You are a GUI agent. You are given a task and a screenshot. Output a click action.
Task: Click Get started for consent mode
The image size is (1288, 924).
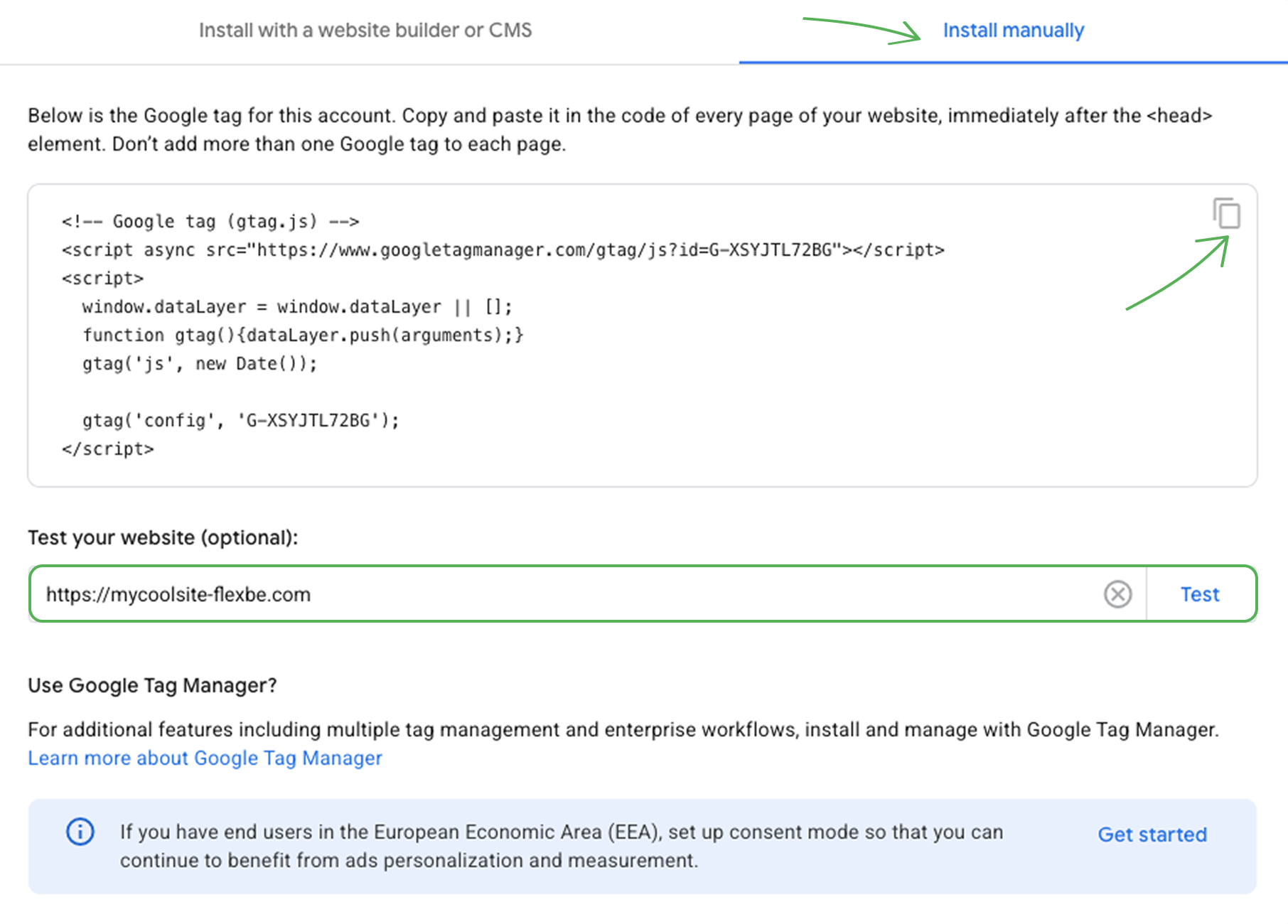pyautogui.click(x=1152, y=834)
